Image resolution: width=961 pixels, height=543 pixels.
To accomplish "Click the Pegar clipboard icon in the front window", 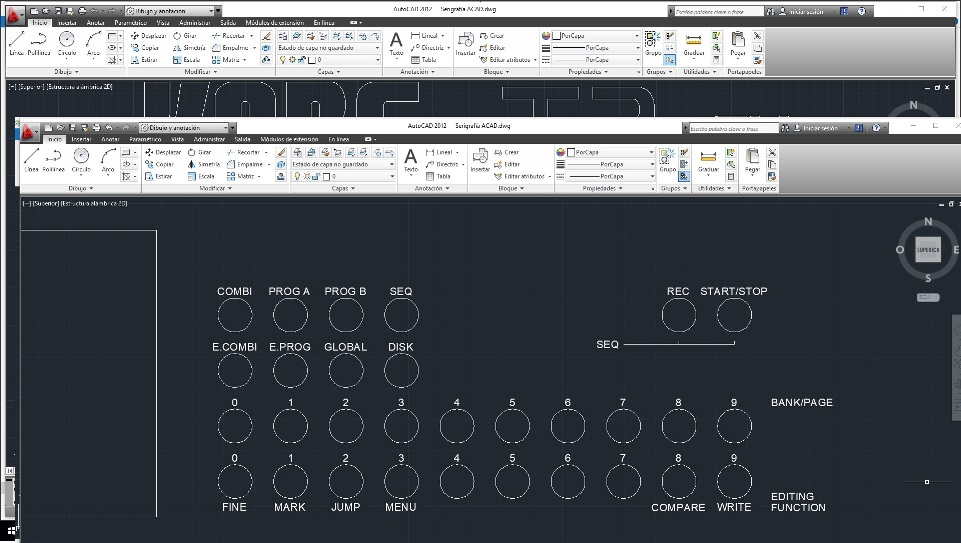I will [751, 160].
